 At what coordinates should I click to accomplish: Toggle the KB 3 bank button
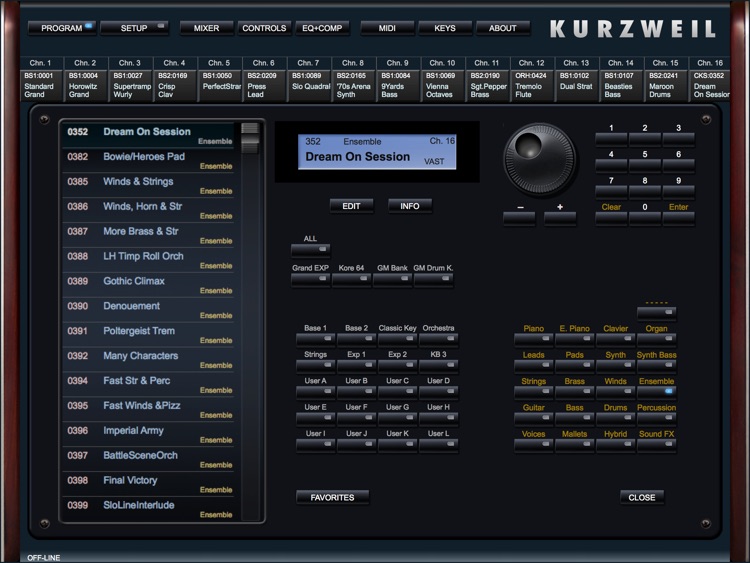point(439,366)
